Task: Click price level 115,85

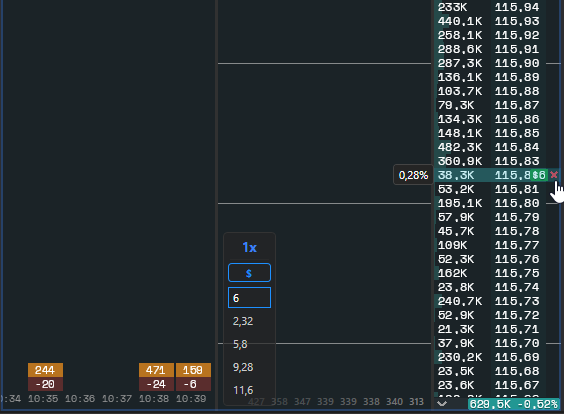Action: 517,133
